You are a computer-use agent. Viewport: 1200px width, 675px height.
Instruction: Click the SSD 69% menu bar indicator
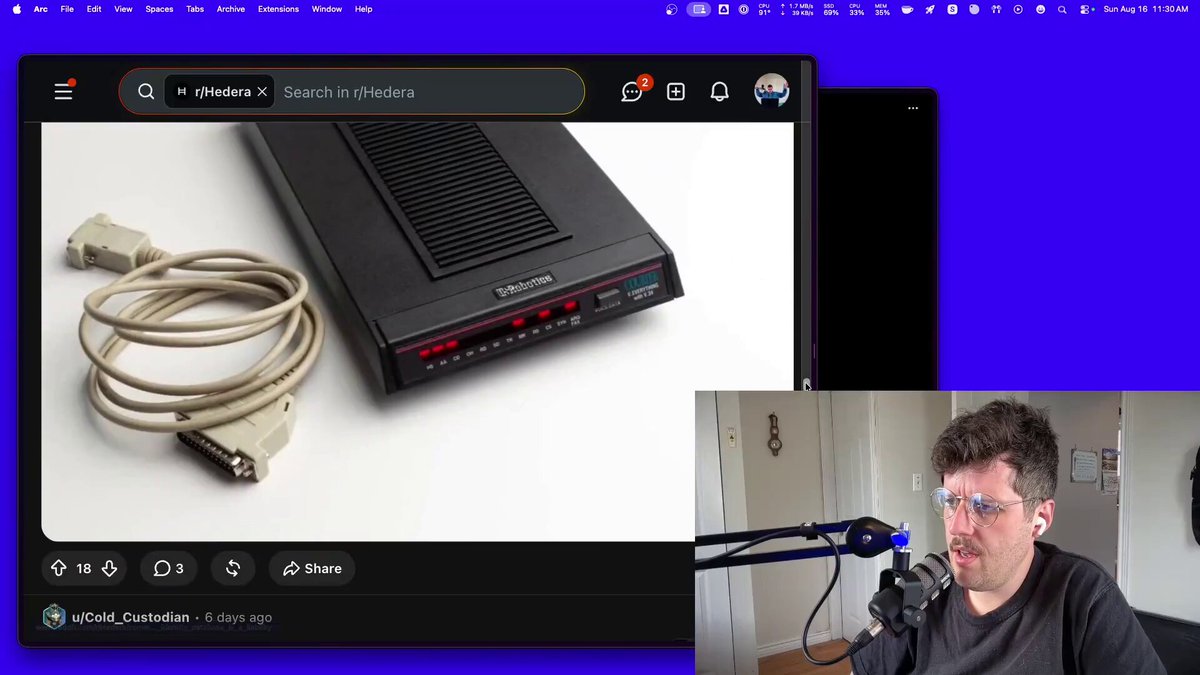tap(831, 9)
